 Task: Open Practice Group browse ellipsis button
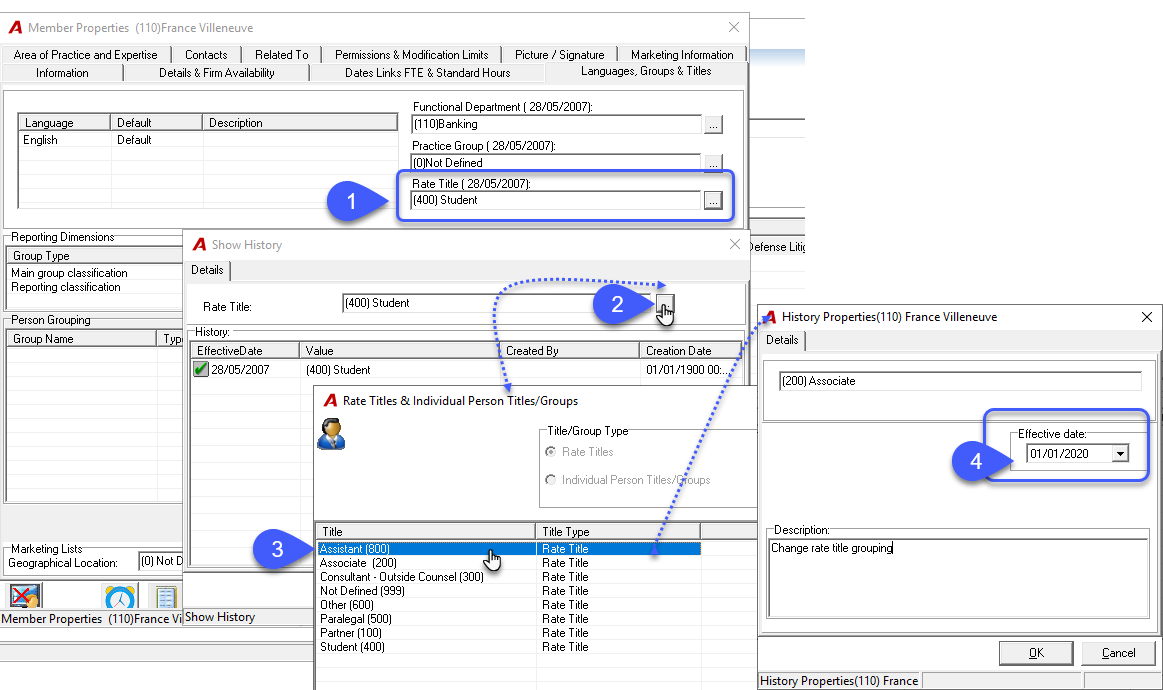tap(713, 162)
